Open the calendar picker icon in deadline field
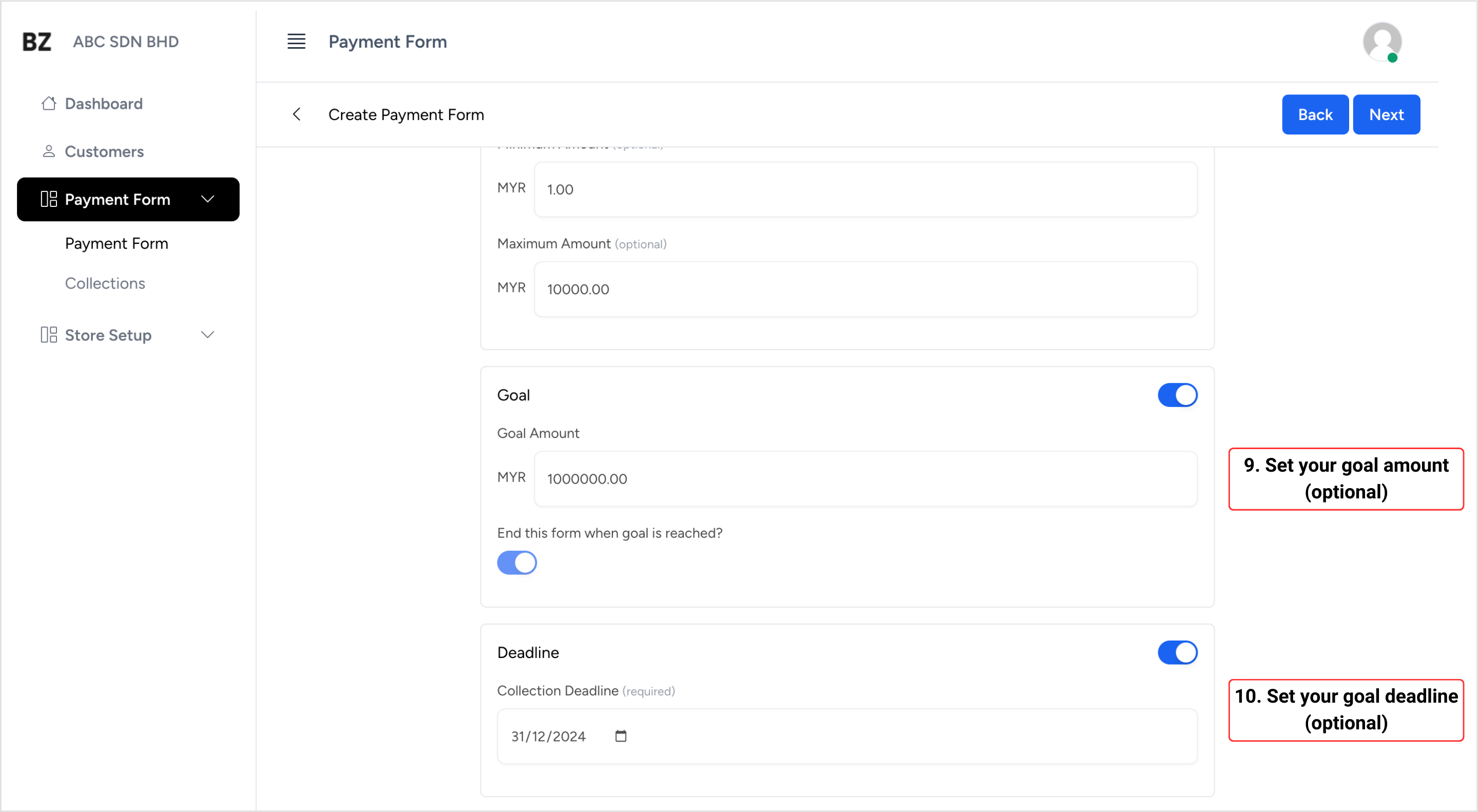This screenshot has width=1478, height=812. tap(620, 736)
